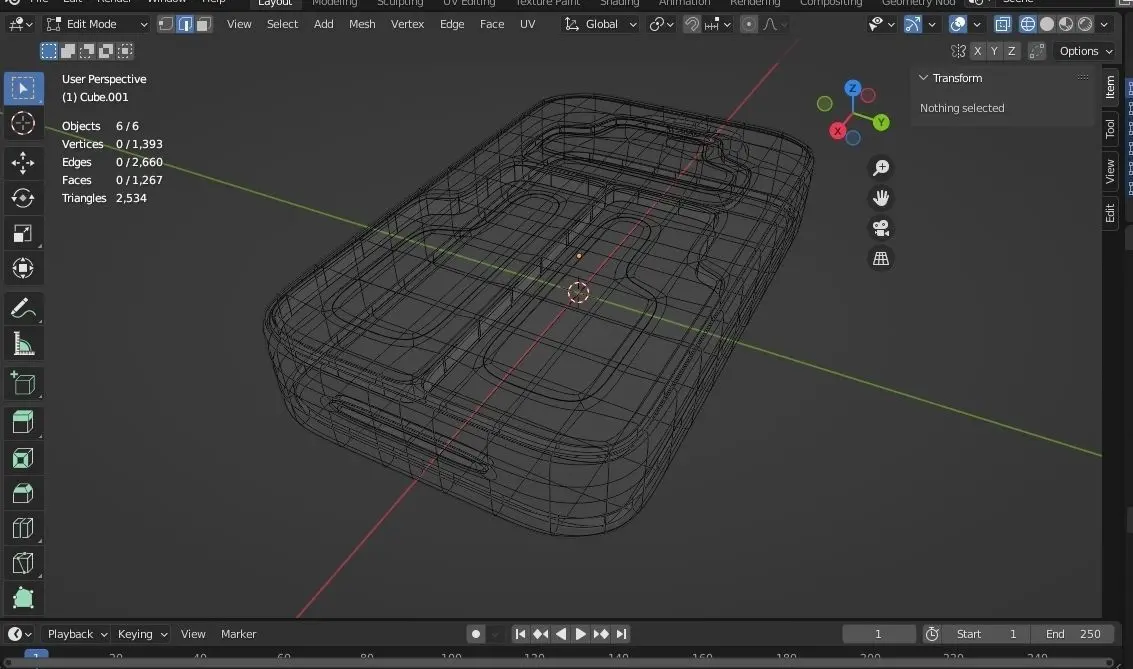Play the animation forward
This screenshot has height=669, width=1133.
[581, 634]
